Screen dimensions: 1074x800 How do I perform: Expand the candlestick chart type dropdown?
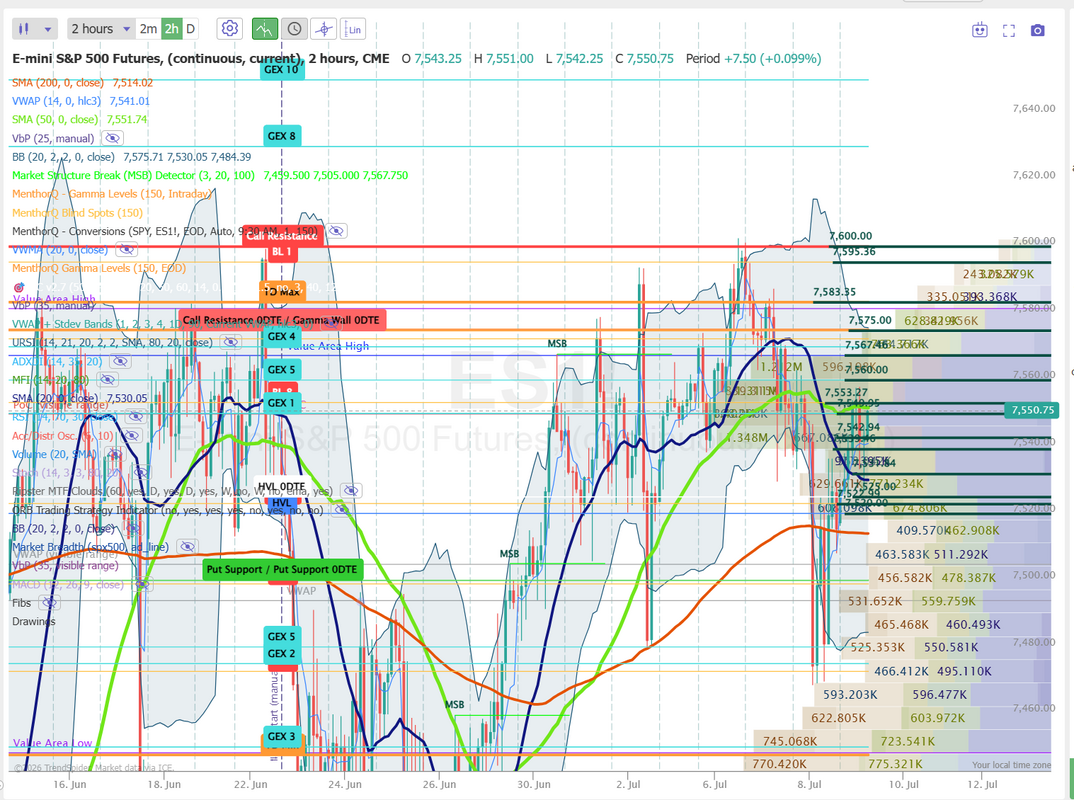tap(35, 29)
